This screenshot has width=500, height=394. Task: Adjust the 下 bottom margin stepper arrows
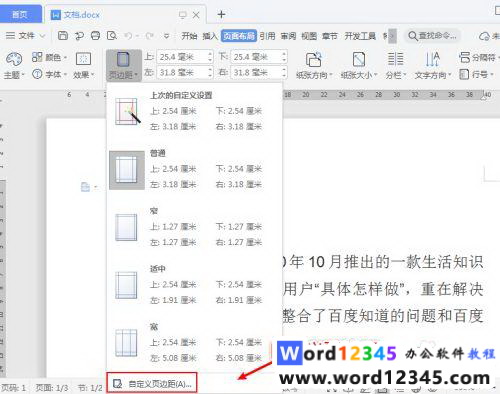(284, 57)
